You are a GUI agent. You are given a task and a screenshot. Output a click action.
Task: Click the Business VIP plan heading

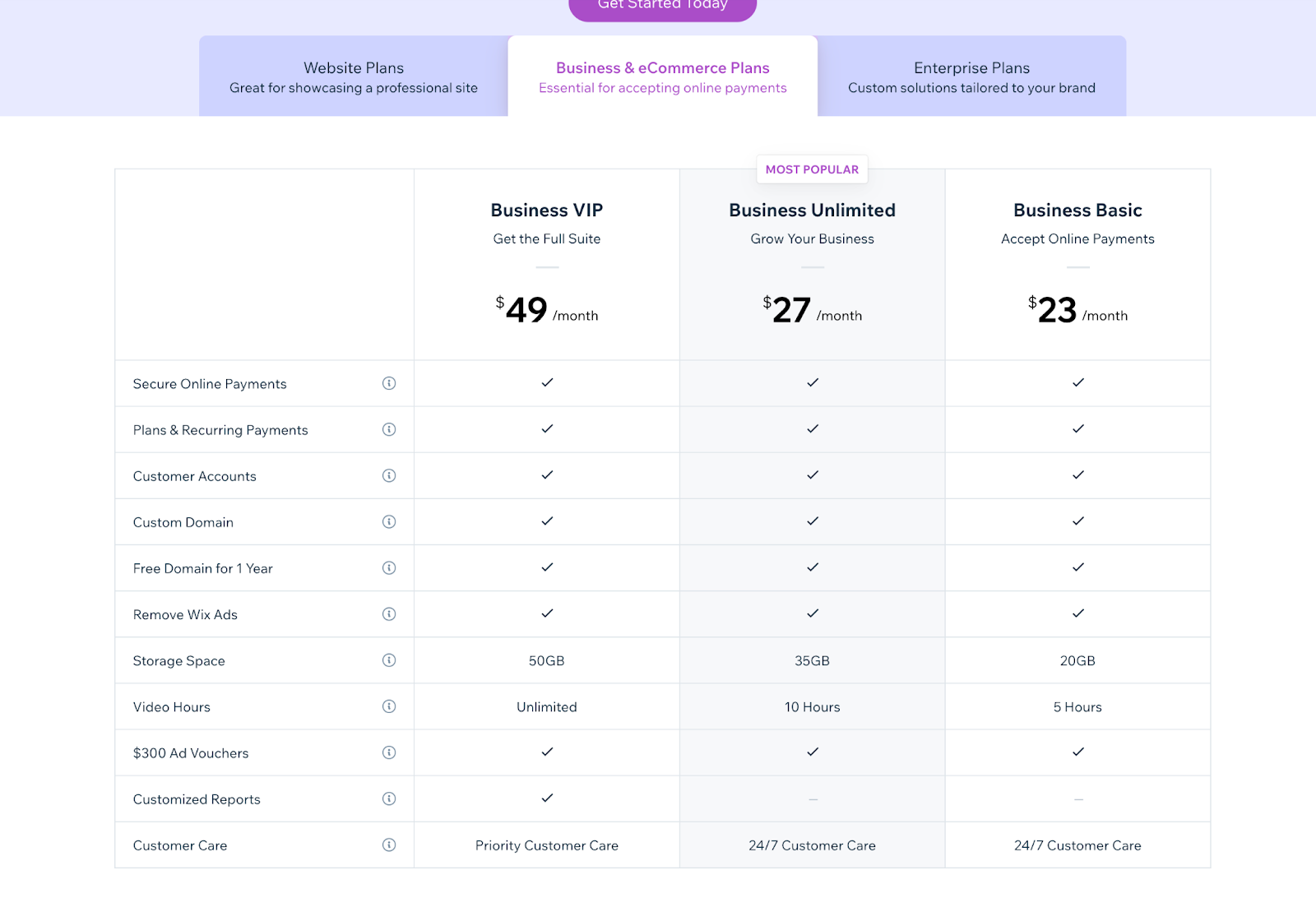(547, 211)
